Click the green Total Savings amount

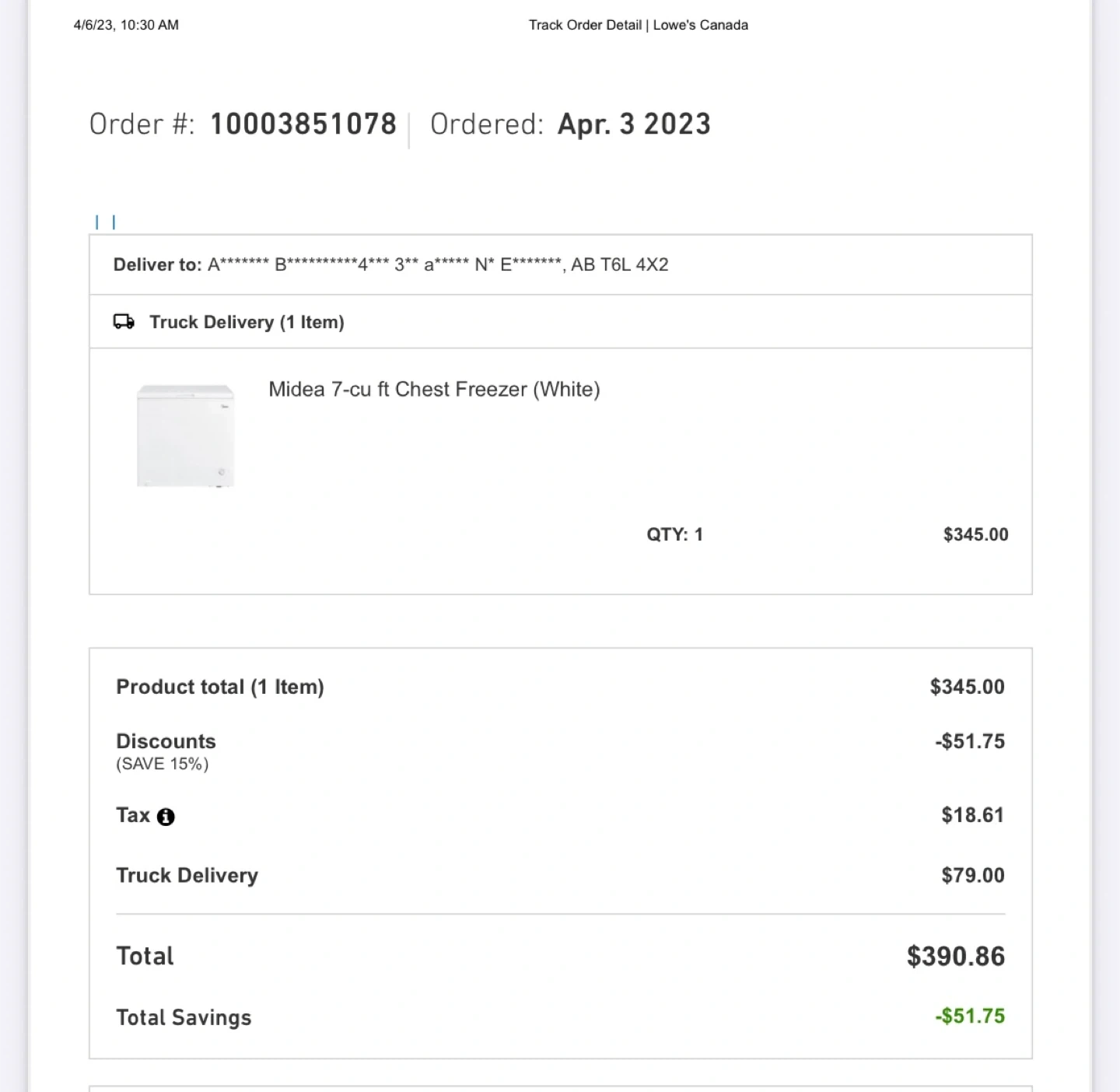[x=970, y=1016]
